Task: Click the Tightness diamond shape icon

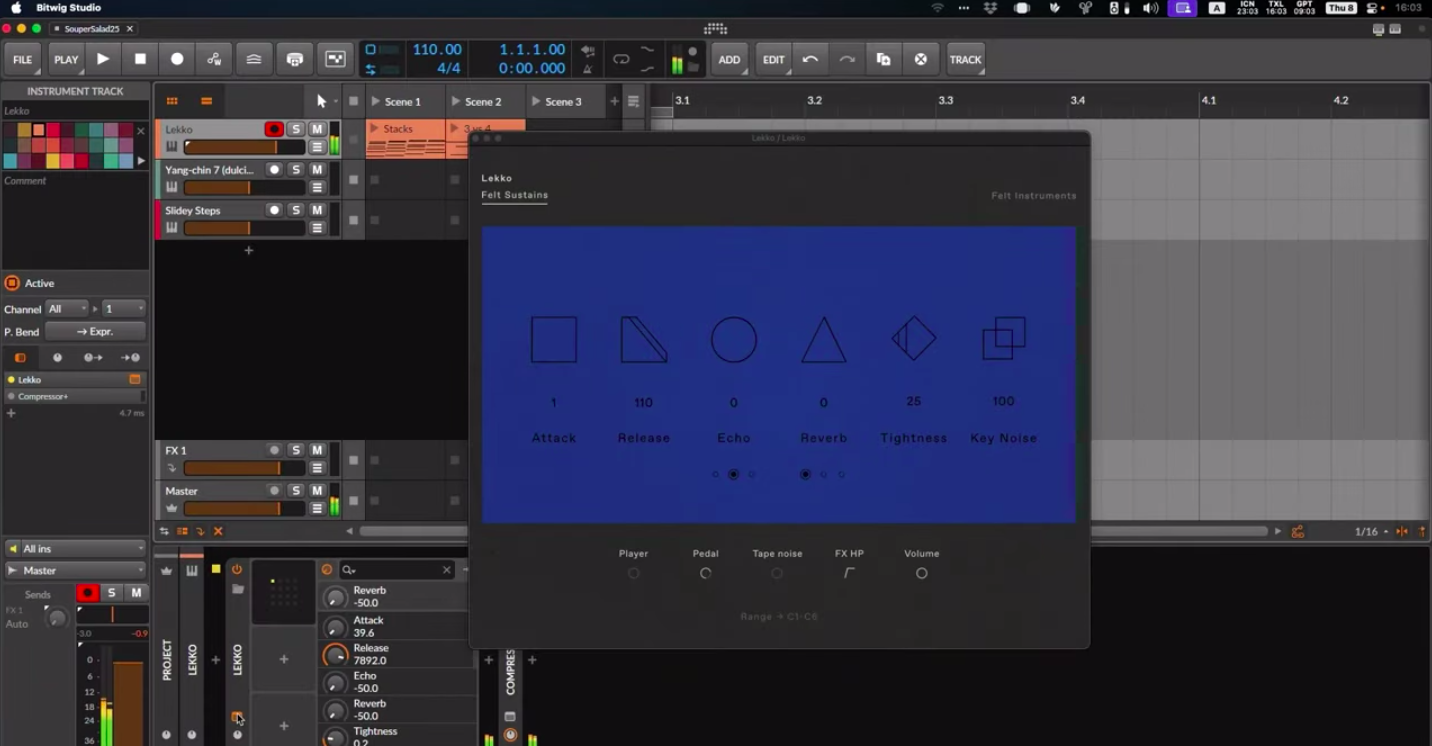Action: click(x=913, y=339)
